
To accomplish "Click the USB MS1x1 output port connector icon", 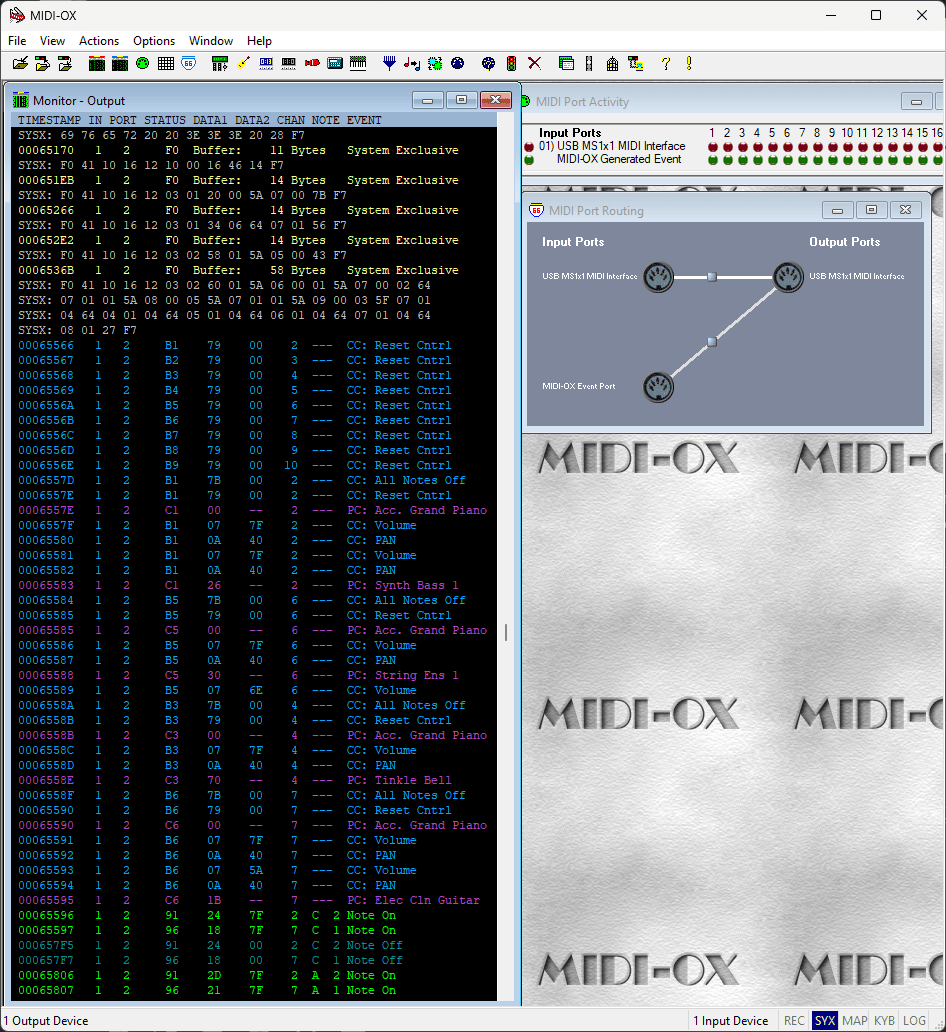I will pyautogui.click(x=787, y=277).
